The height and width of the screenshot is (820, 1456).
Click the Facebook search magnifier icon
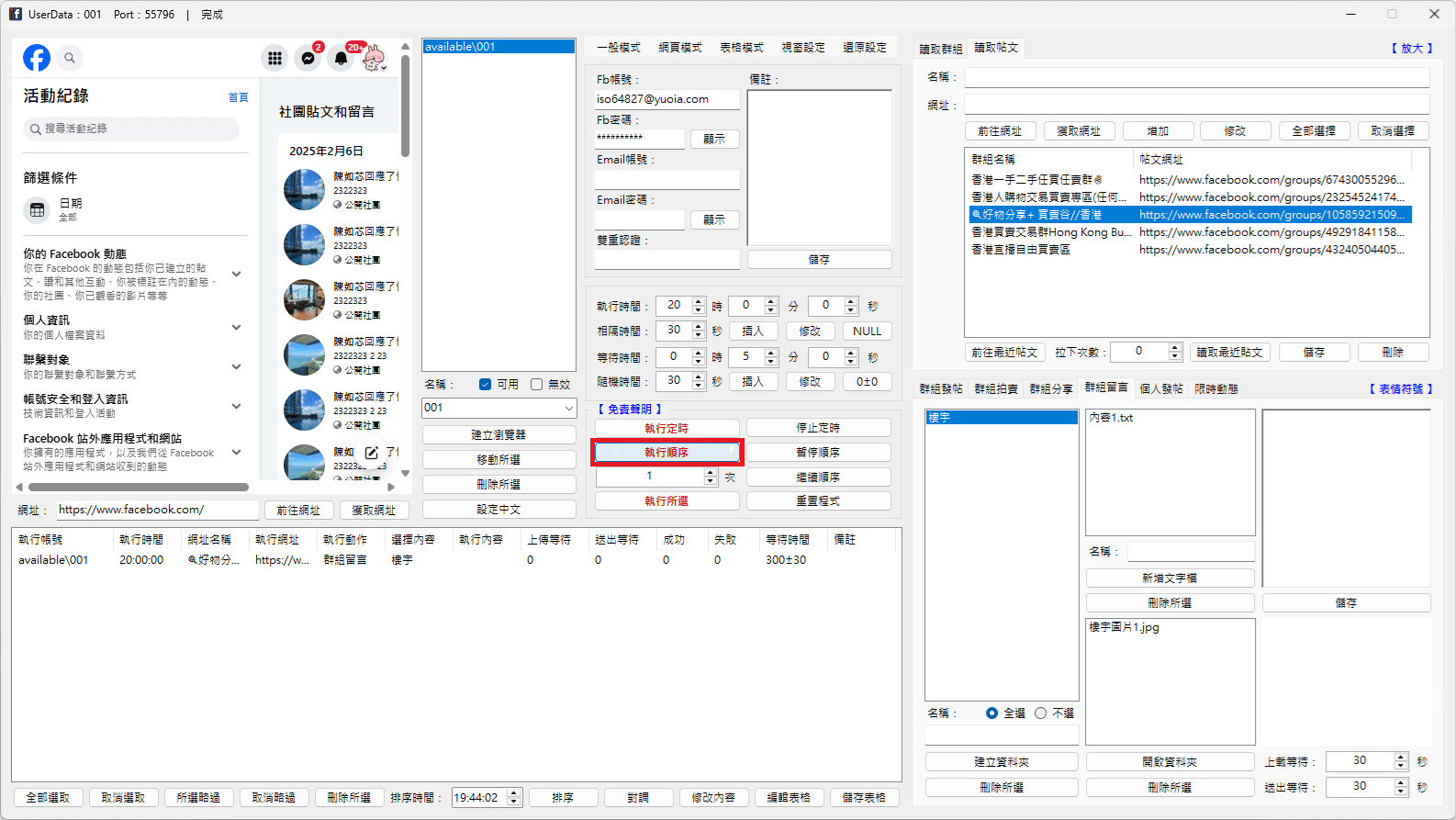point(70,58)
